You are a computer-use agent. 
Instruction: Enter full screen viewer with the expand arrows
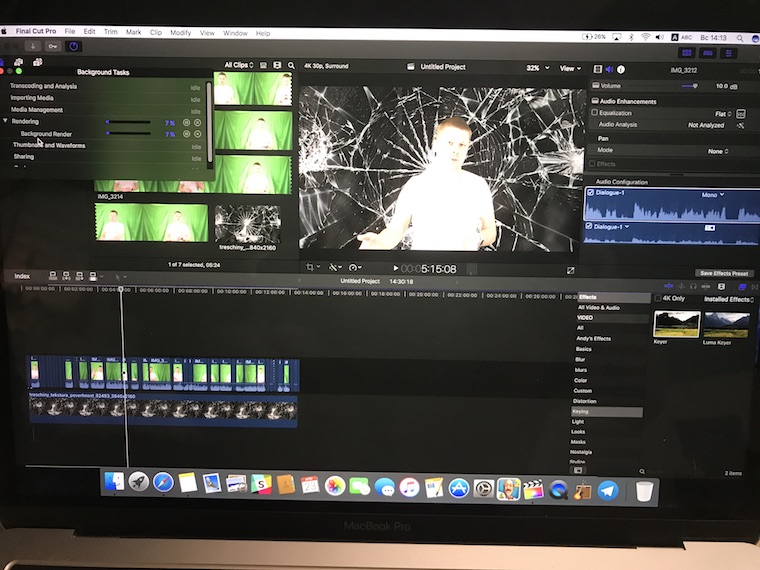coord(570,270)
